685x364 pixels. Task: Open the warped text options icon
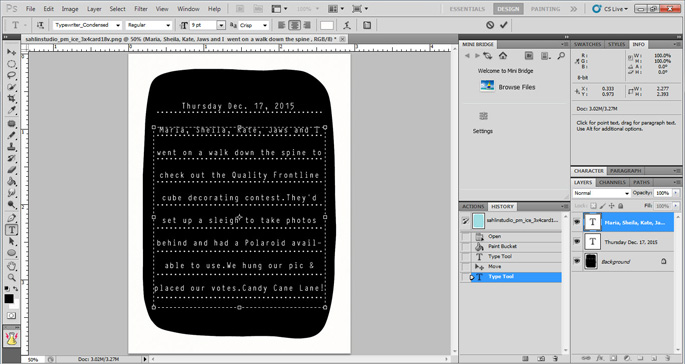coord(347,25)
